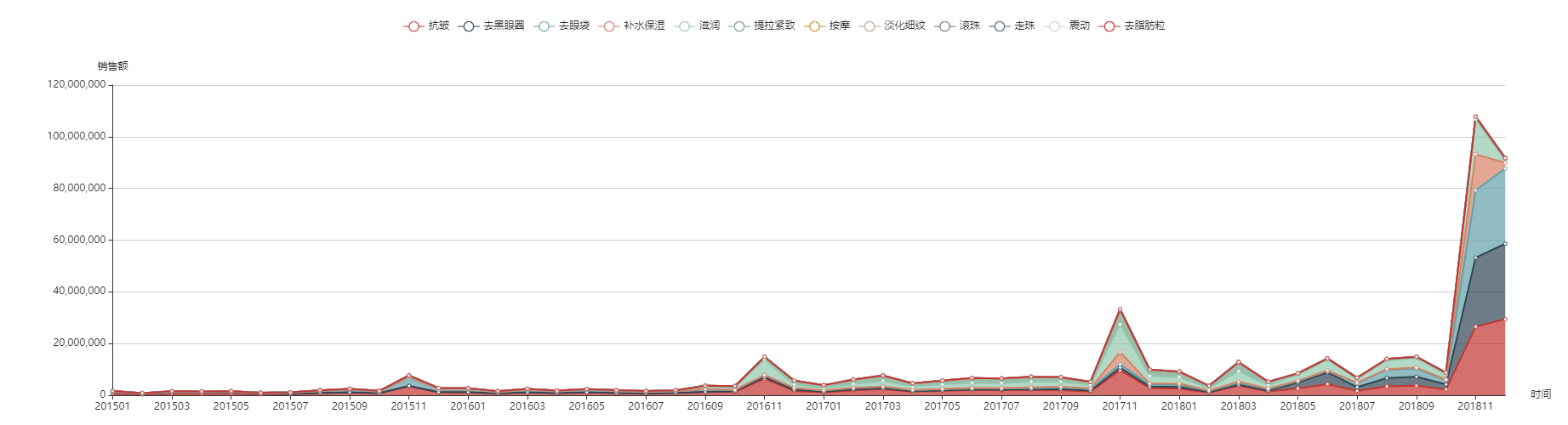The image size is (1568, 425).
Task: Hide the 提拉紧致 series via legend
Action: click(761, 25)
